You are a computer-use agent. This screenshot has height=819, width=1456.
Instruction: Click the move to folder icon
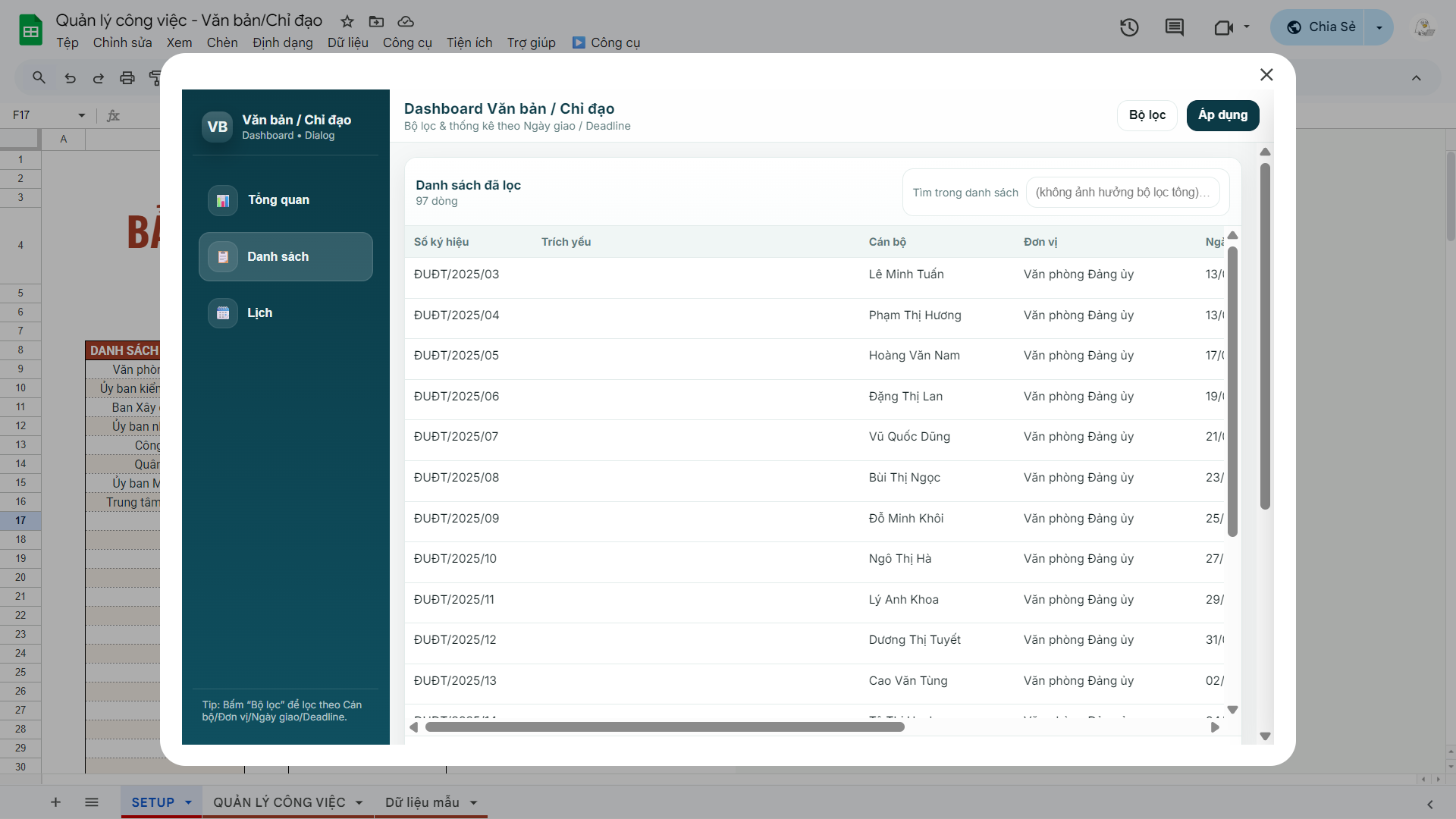[x=376, y=21]
